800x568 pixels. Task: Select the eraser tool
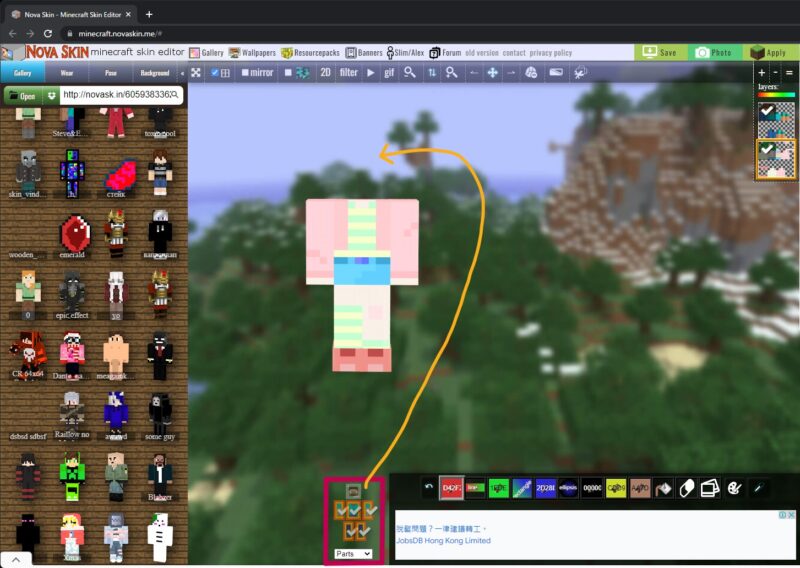687,488
